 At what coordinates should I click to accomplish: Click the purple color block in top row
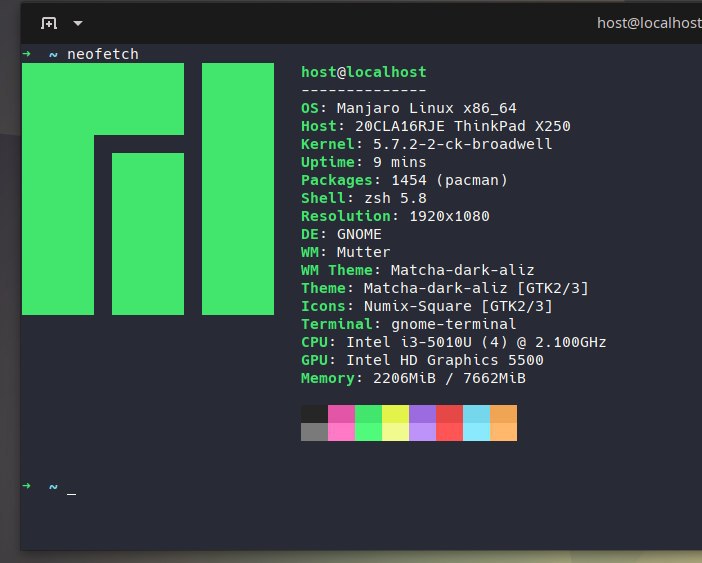click(423, 414)
